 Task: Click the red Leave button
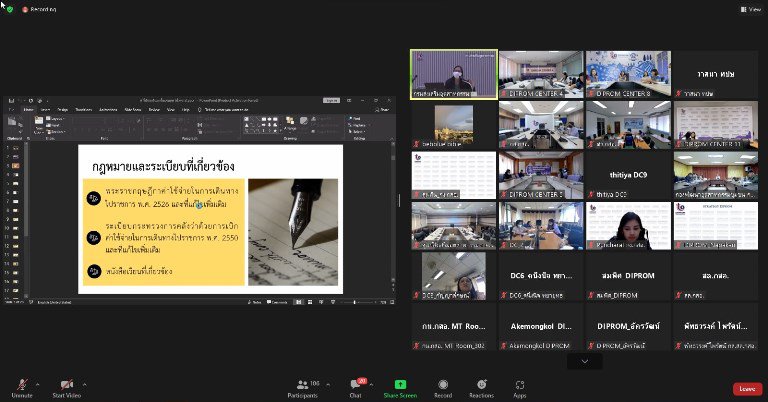[x=747, y=389]
